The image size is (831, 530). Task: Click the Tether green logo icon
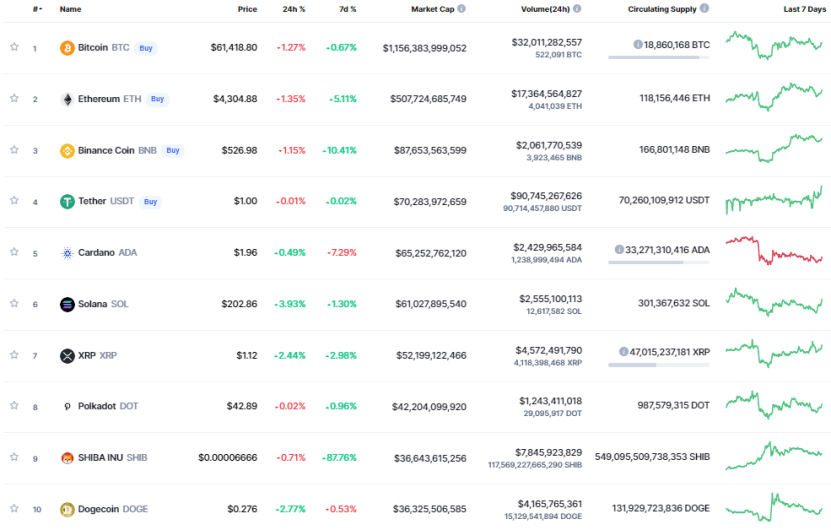click(x=67, y=201)
